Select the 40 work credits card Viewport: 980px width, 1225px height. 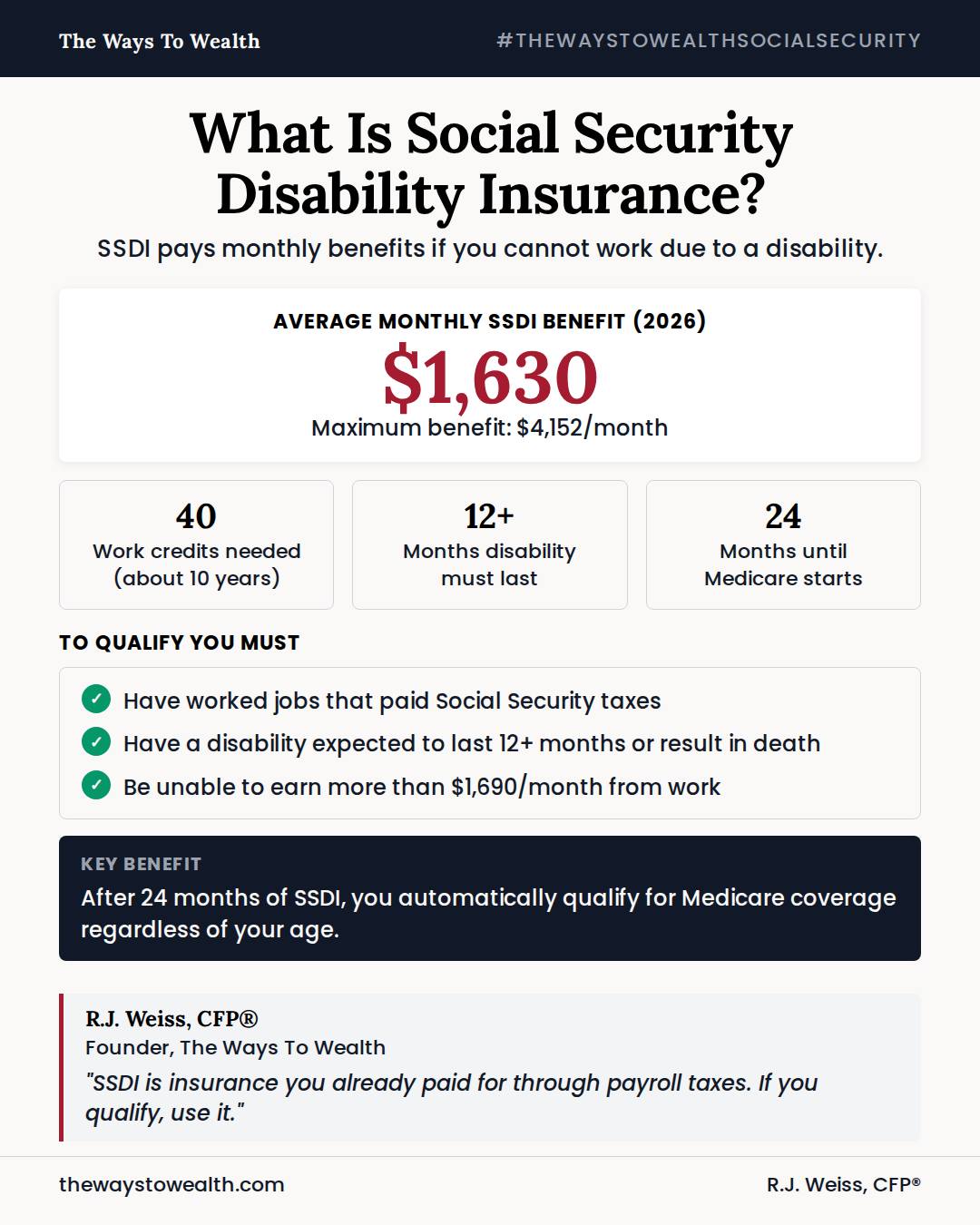coord(196,544)
